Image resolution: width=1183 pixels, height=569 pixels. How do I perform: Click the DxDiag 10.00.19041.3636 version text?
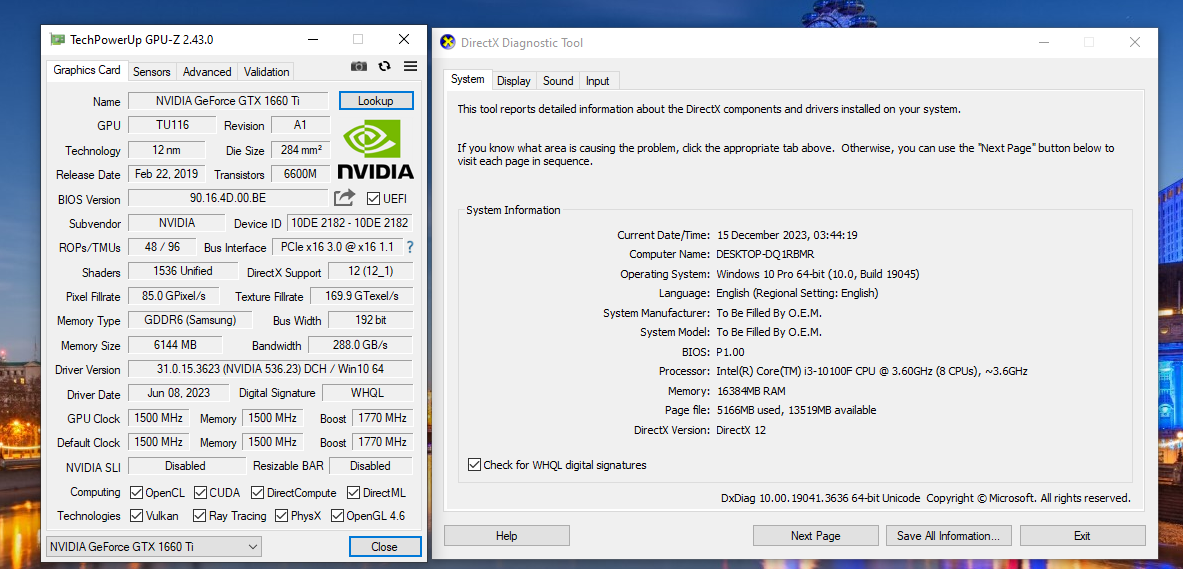tap(821, 498)
